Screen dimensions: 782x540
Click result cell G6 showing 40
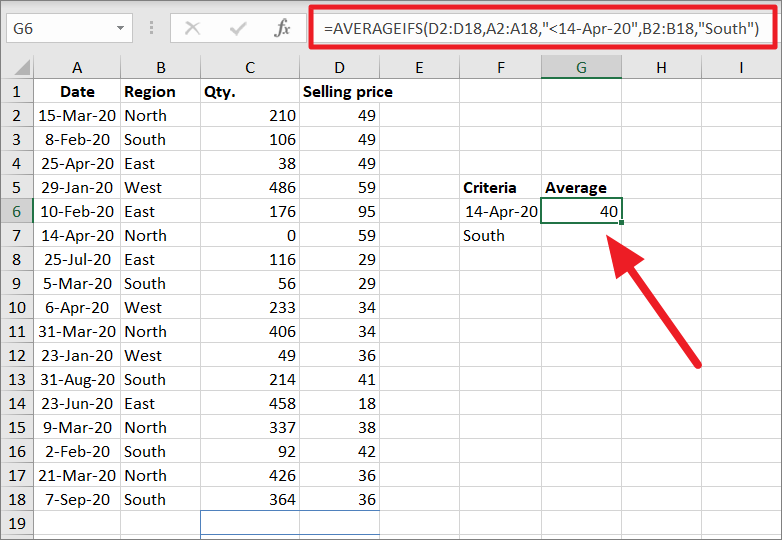[582, 211]
